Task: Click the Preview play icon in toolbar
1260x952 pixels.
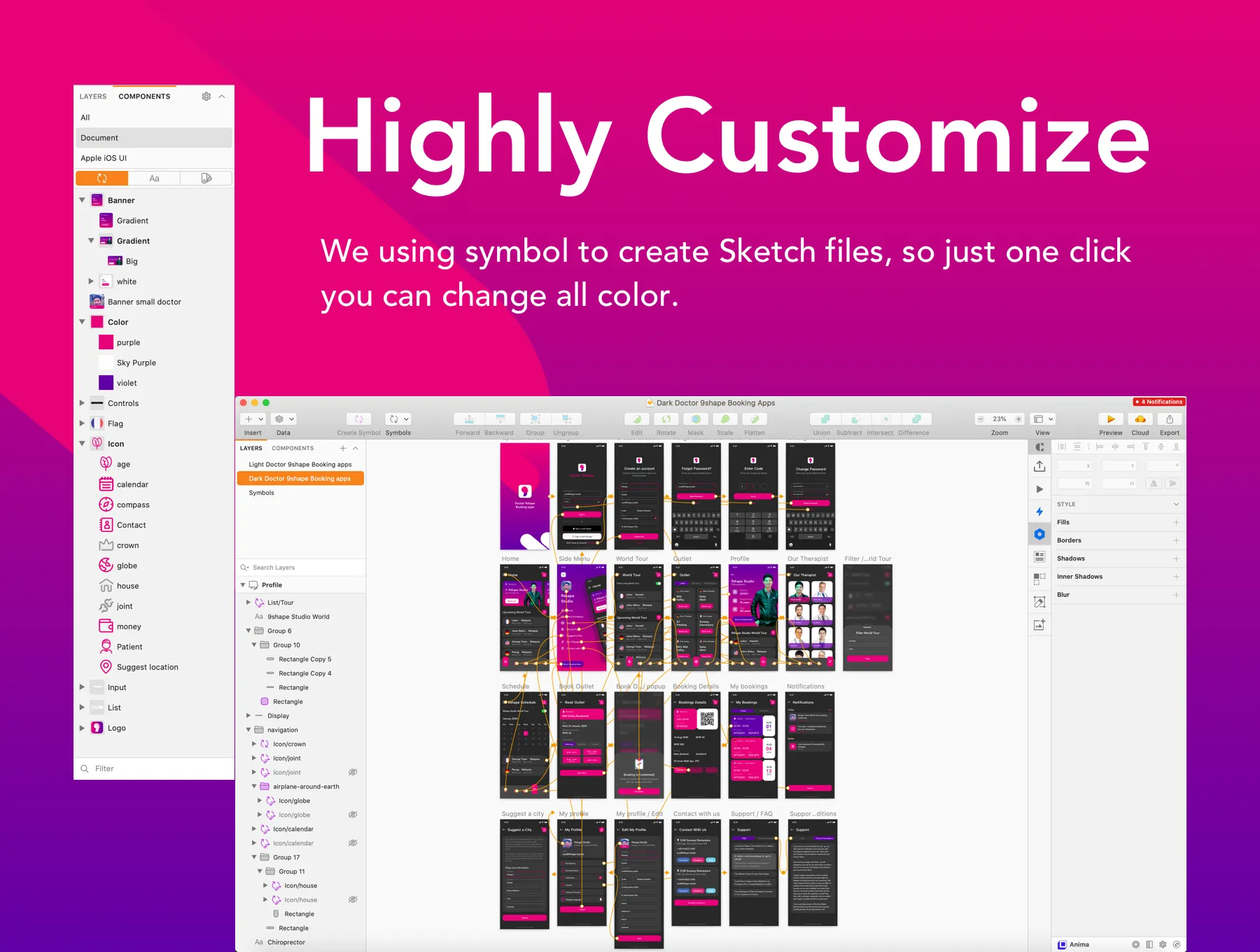Action: 1111,419
